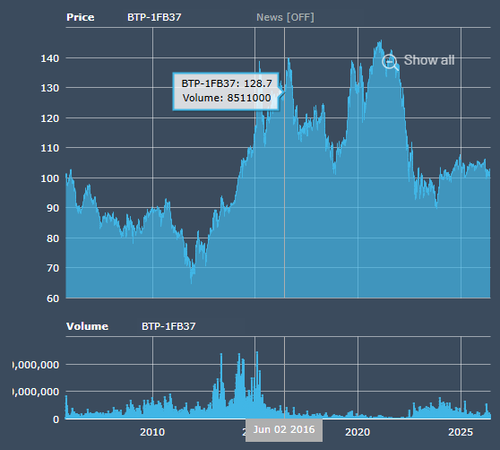Click the 90 price axis label

tap(53, 208)
